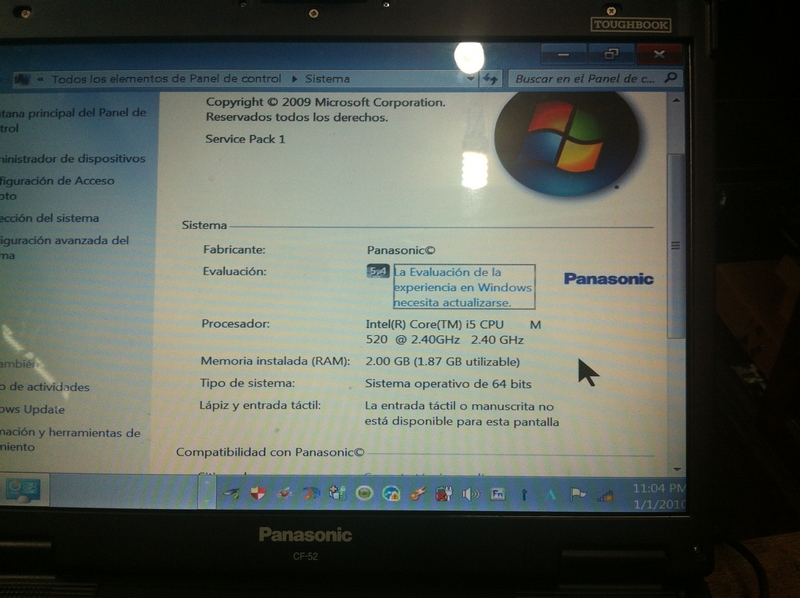
Task: Click the teal A-shaped tray icon
Action: (x=551, y=494)
